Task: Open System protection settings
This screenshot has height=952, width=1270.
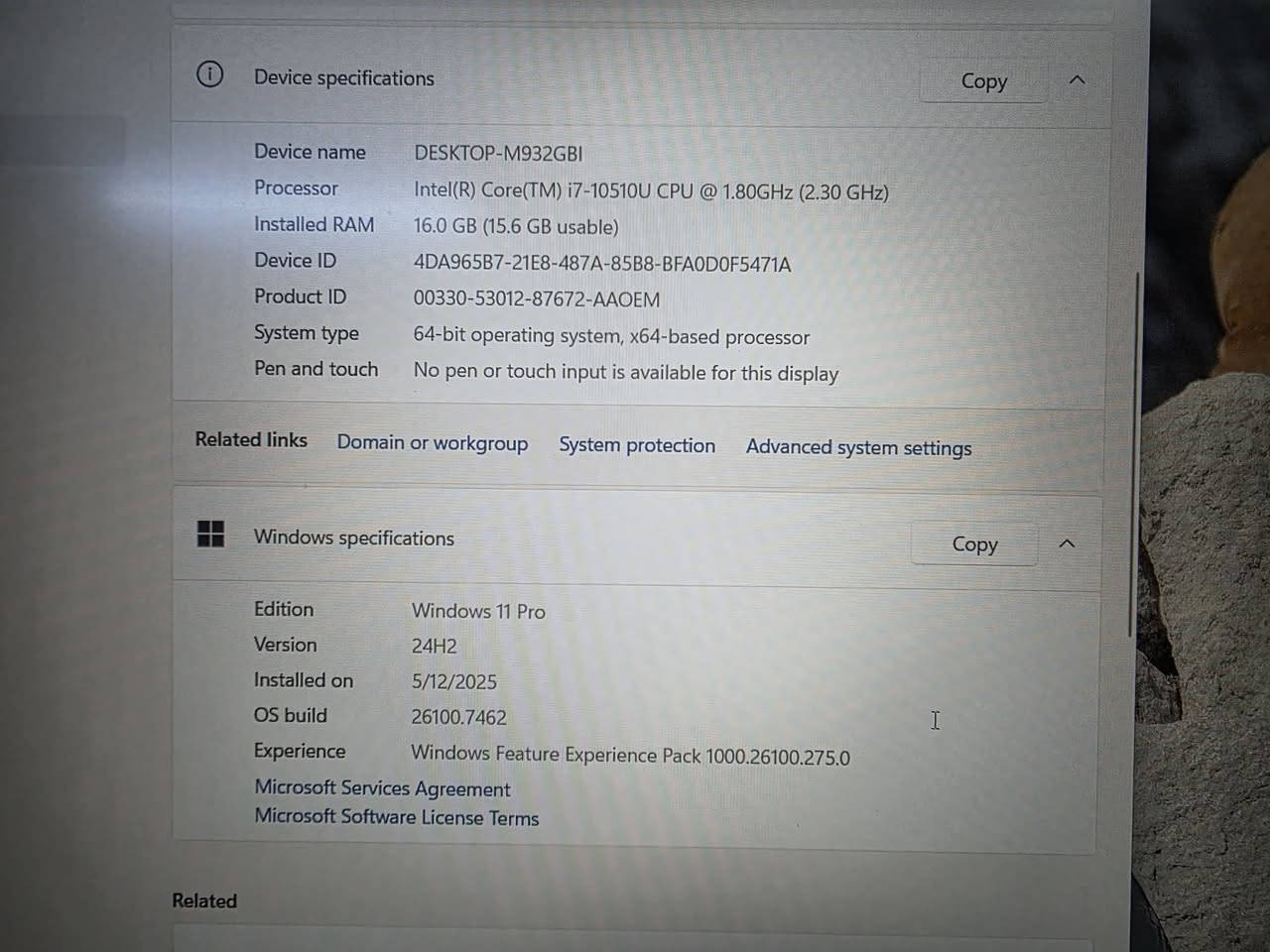Action: click(637, 445)
